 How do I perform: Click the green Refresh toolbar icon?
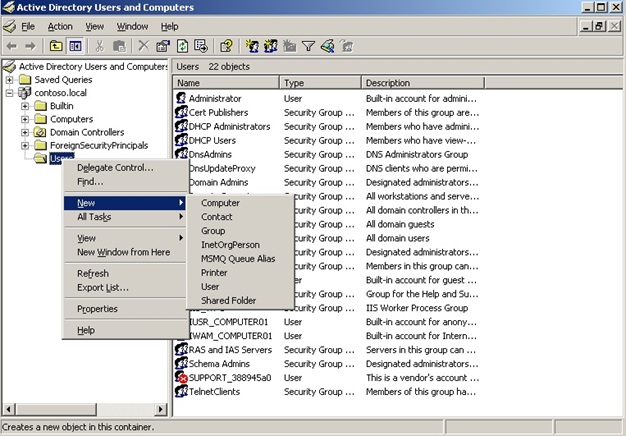(182, 46)
